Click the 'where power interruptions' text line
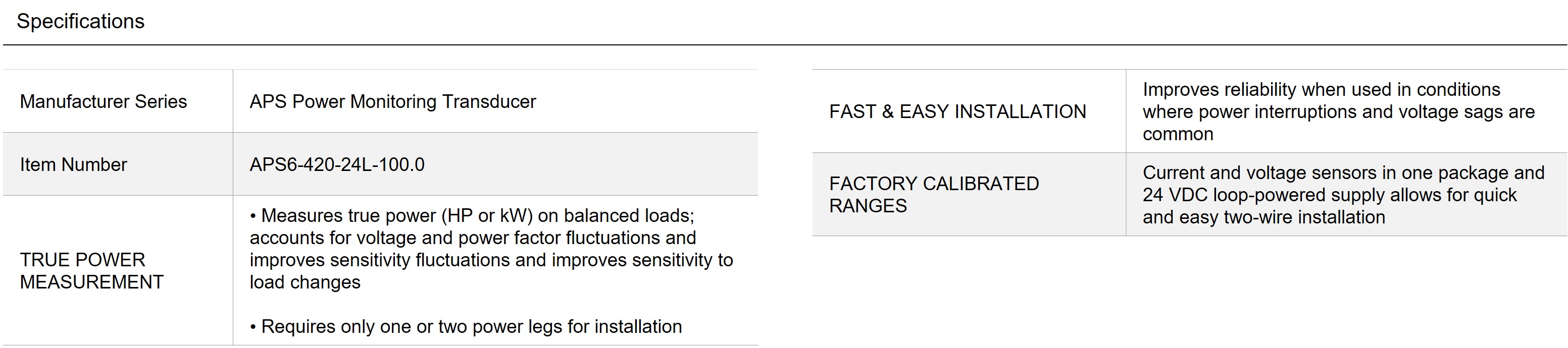 tap(1339, 112)
